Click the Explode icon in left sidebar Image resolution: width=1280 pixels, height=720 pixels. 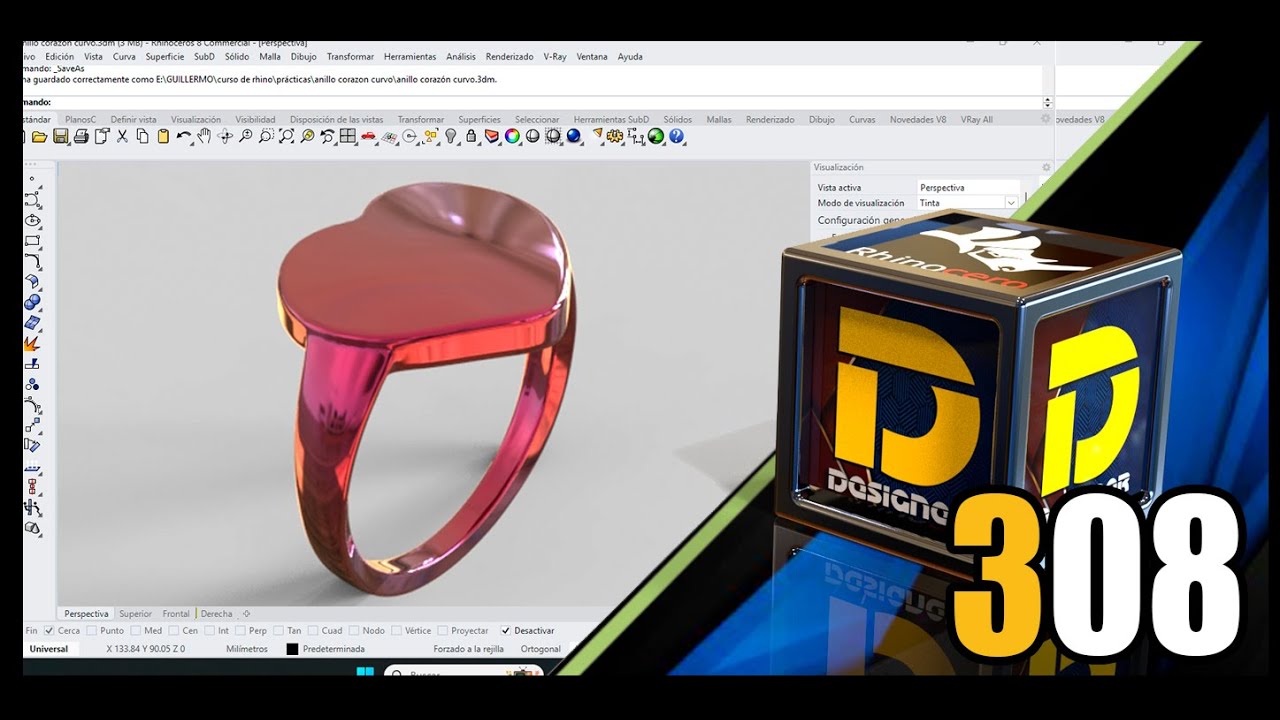click(x=32, y=343)
